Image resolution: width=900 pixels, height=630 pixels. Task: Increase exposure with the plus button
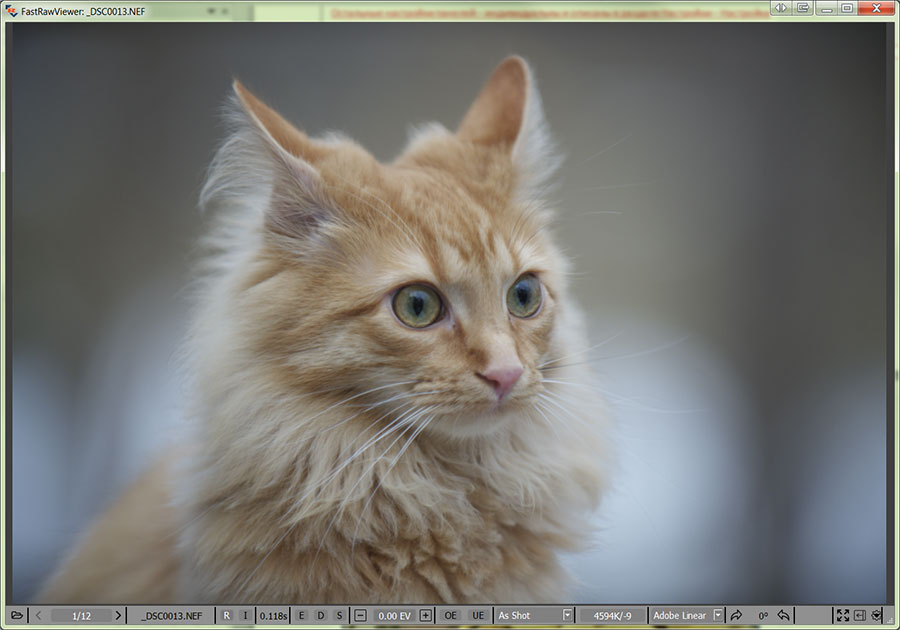(425, 615)
